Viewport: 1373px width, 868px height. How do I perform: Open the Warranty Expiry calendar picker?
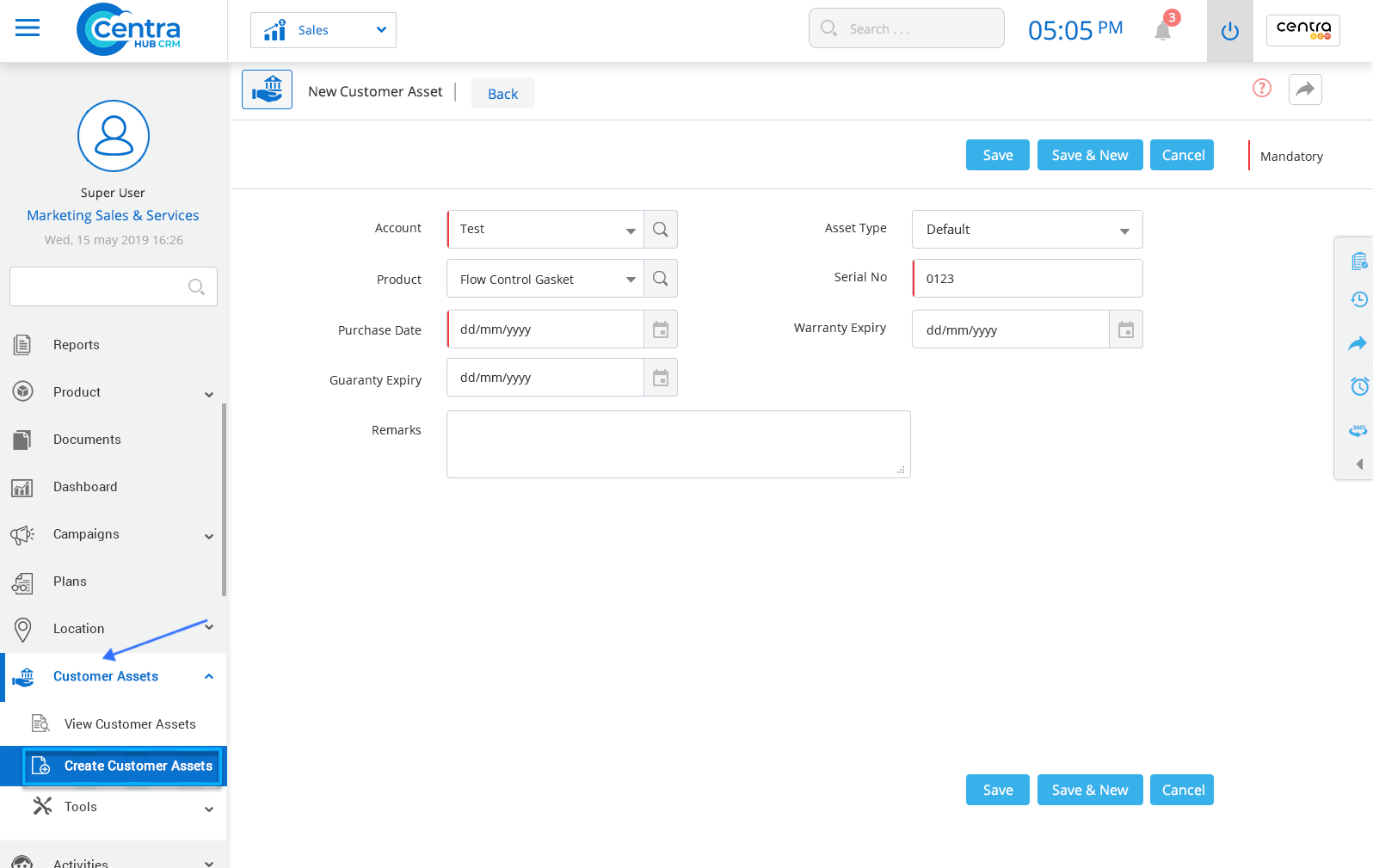1126,329
